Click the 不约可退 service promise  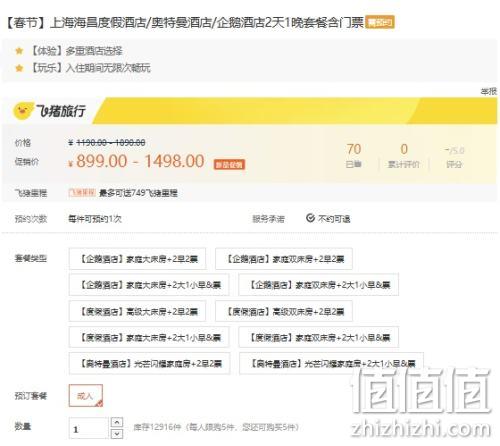(x=328, y=219)
